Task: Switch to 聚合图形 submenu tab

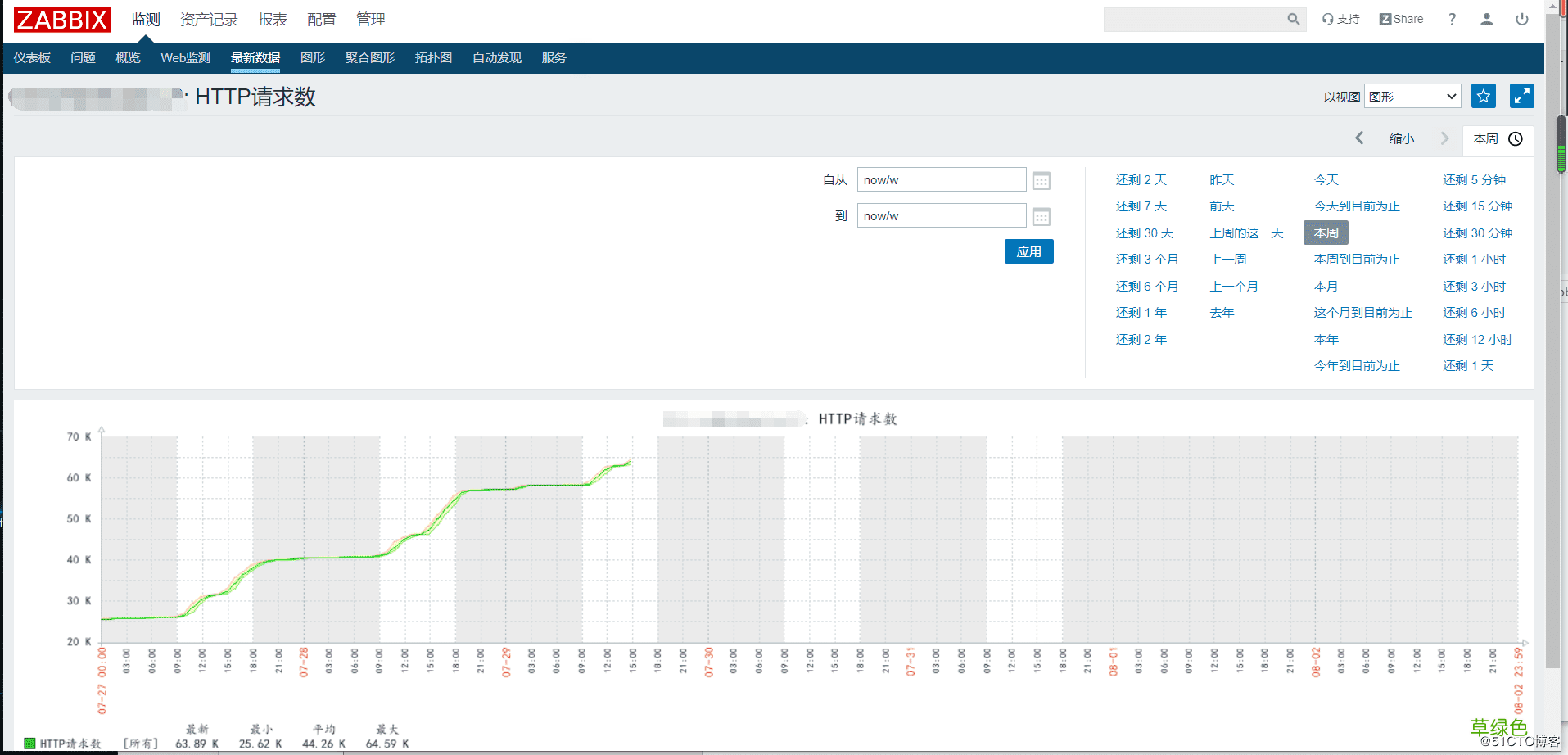Action: [370, 57]
